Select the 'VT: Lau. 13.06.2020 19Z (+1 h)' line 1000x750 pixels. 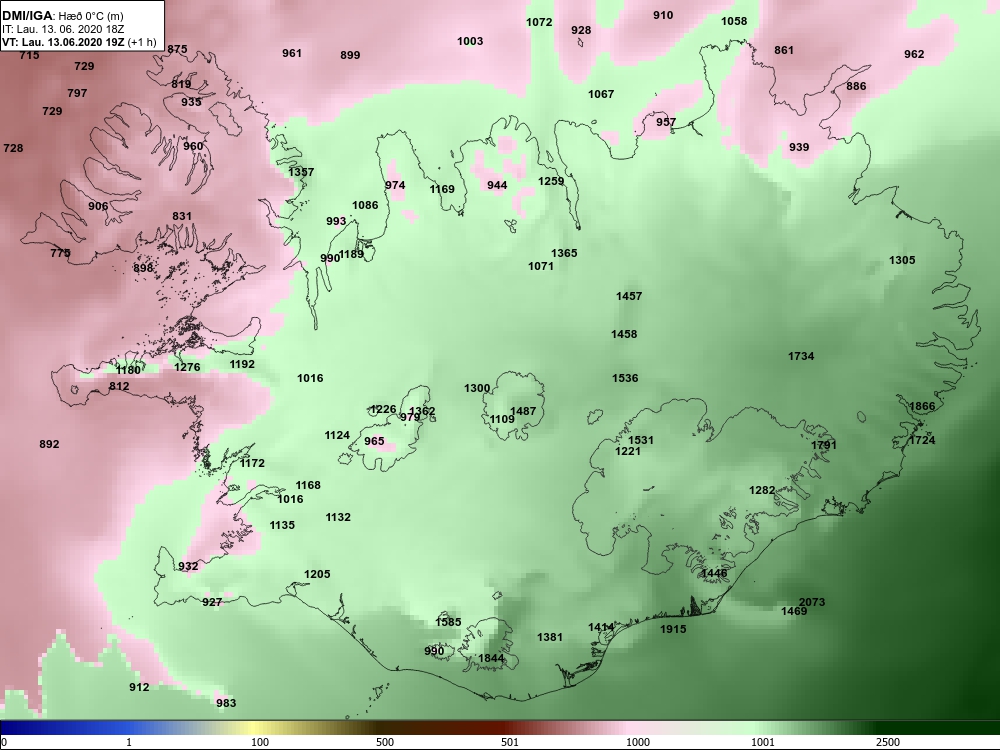click(79, 42)
